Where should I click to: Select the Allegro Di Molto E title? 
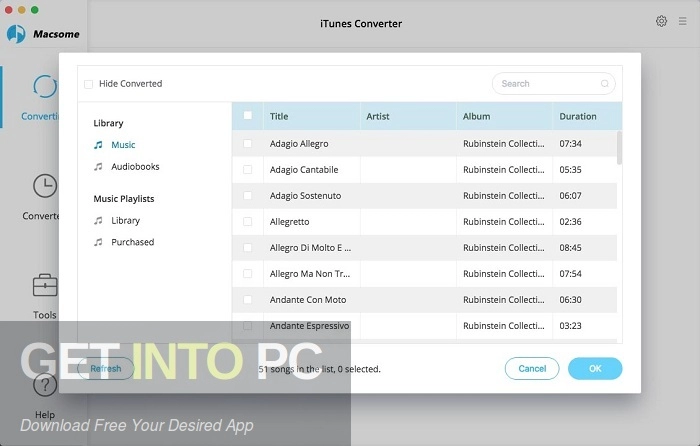310,248
